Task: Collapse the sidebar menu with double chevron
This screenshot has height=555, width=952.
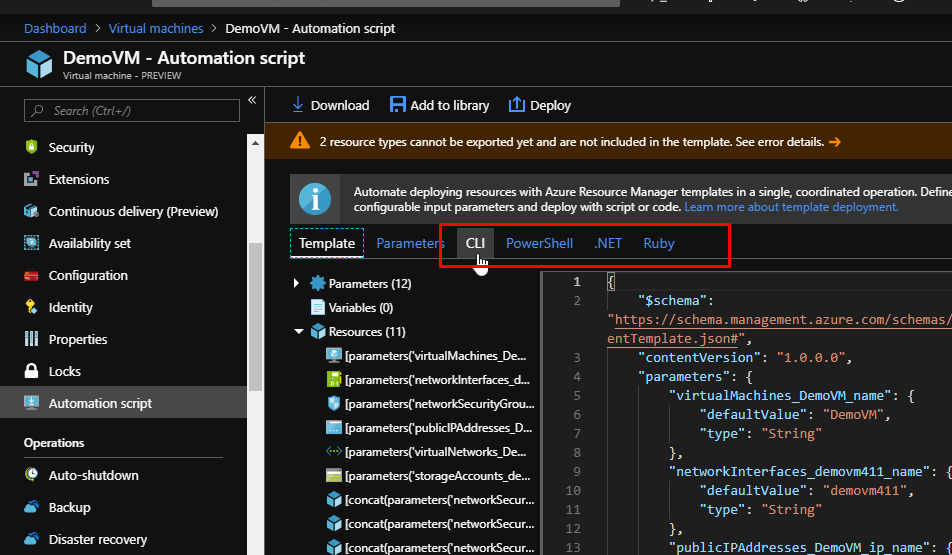Action: pyautogui.click(x=253, y=100)
